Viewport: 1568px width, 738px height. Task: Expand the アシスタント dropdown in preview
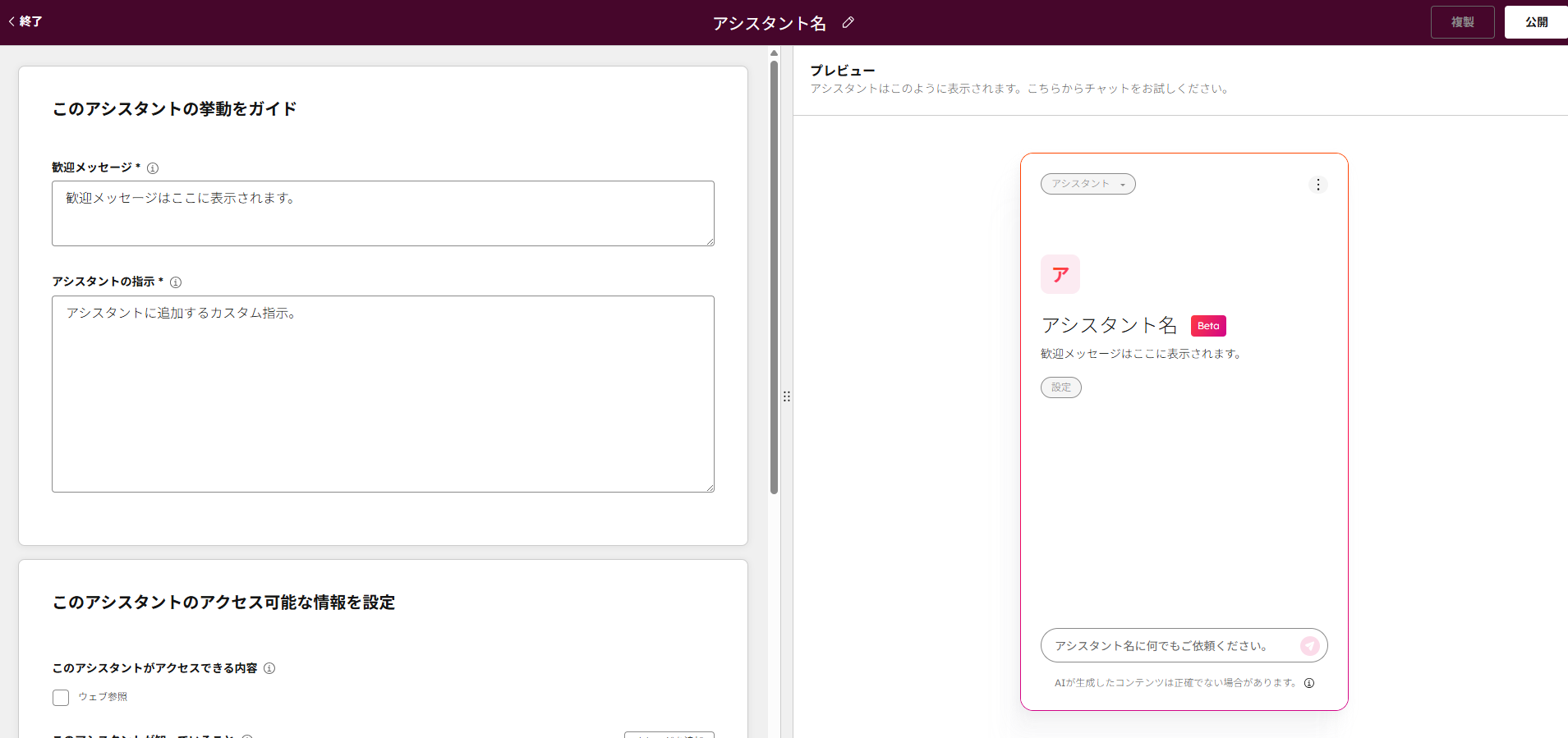pyautogui.click(x=1087, y=184)
